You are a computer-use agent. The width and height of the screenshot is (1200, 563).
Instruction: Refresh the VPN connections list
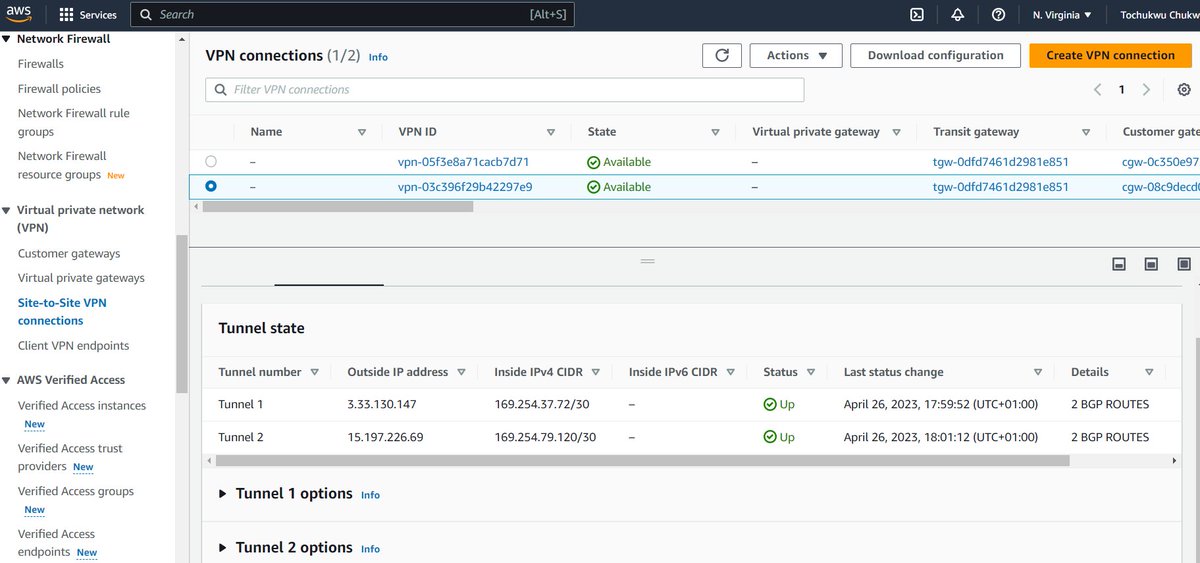pos(722,56)
